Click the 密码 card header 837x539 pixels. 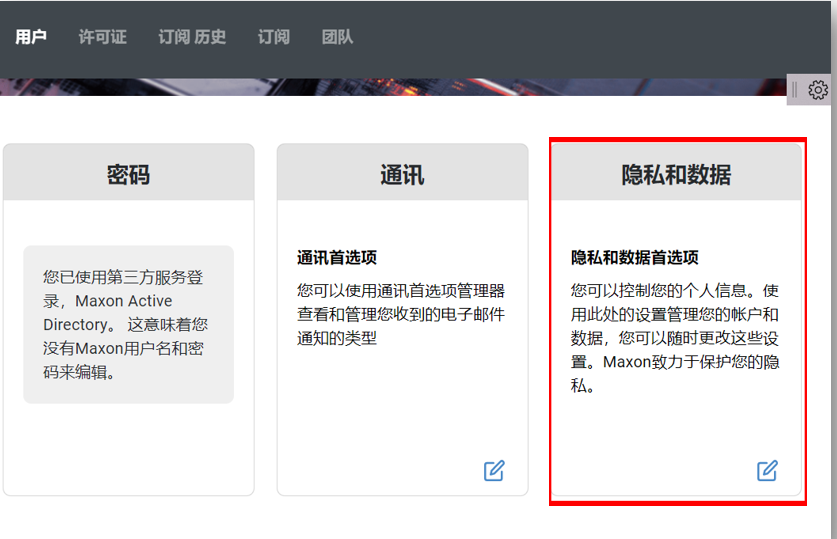pyautogui.click(x=129, y=172)
